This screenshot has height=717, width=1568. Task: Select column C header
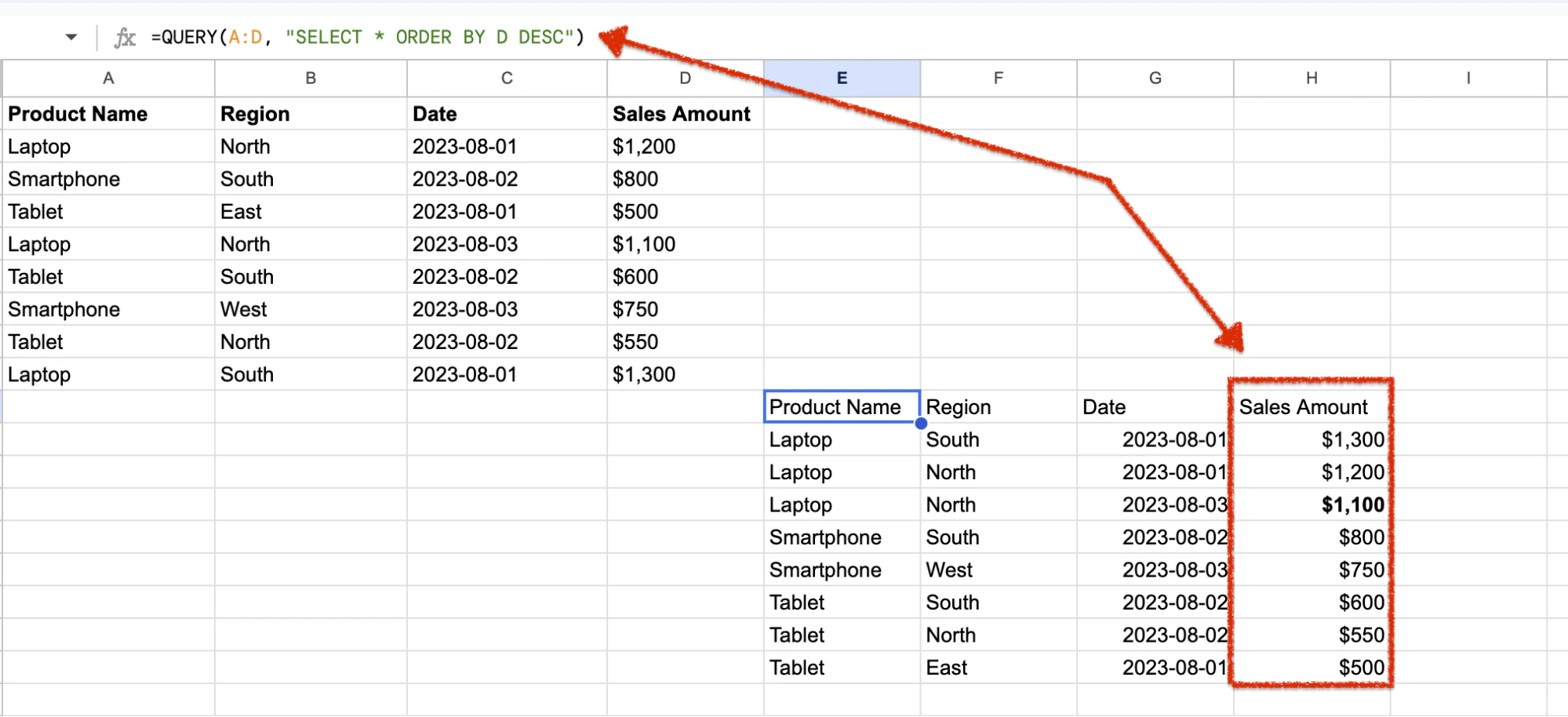click(x=507, y=78)
